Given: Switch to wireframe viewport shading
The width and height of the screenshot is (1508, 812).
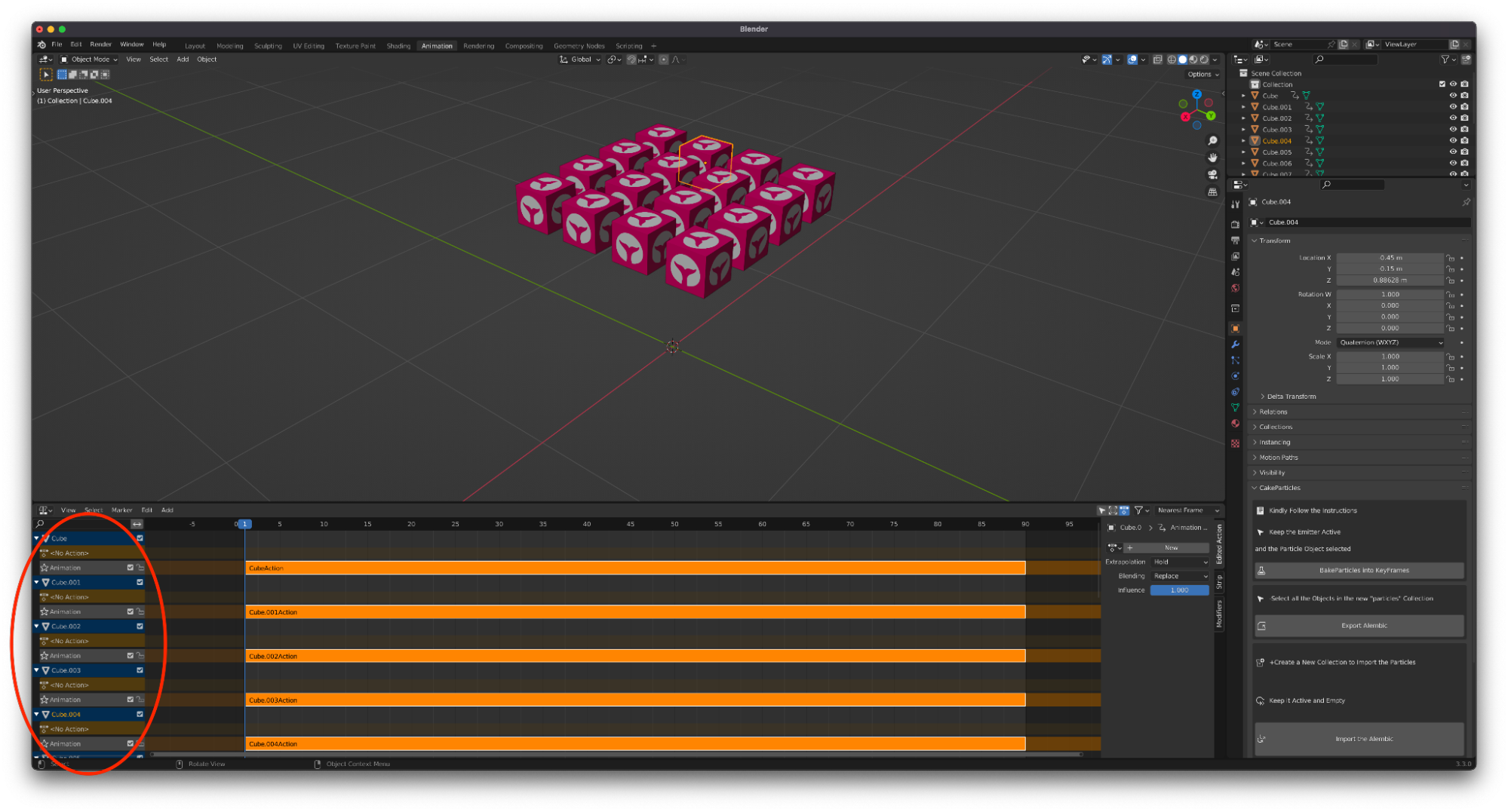Looking at the screenshot, I should coord(1172,60).
